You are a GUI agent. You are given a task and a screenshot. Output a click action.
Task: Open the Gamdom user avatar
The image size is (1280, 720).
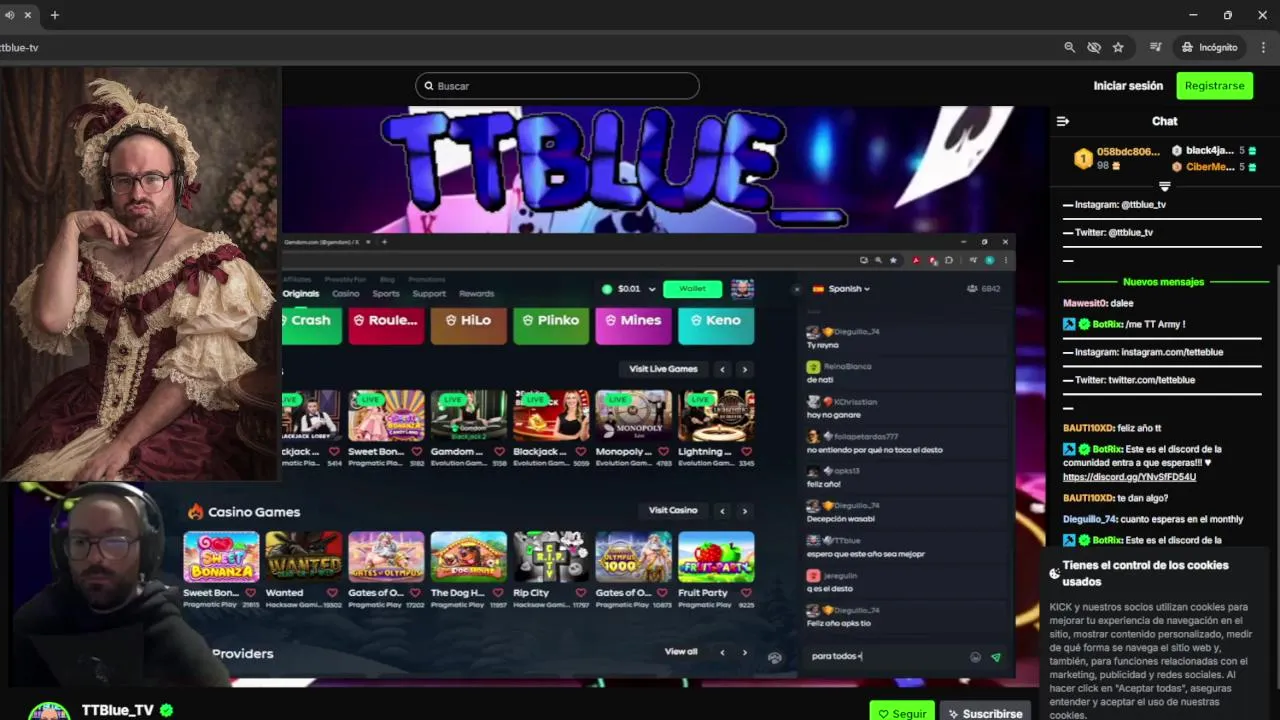click(742, 289)
